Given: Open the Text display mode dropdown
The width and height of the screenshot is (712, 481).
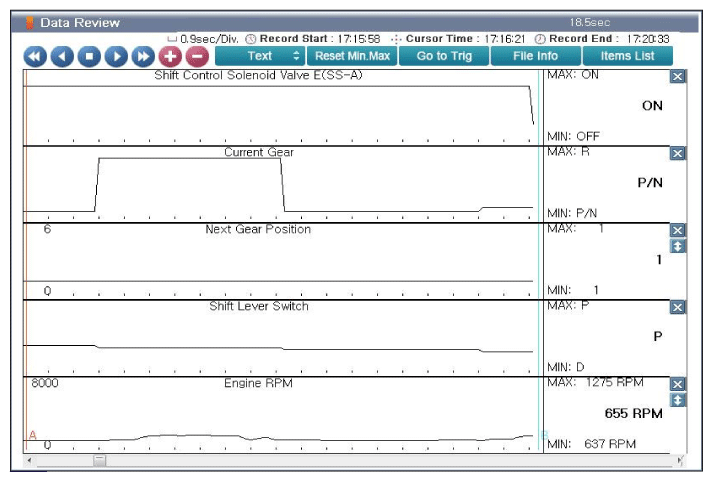Looking at the screenshot, I should point(260,56).
